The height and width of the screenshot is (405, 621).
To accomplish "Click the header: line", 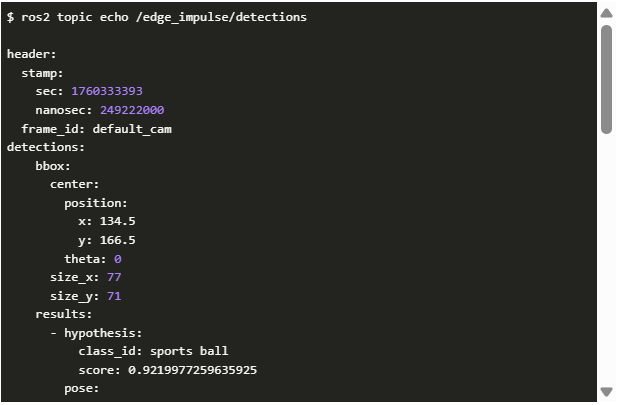I will coord(32,54).
